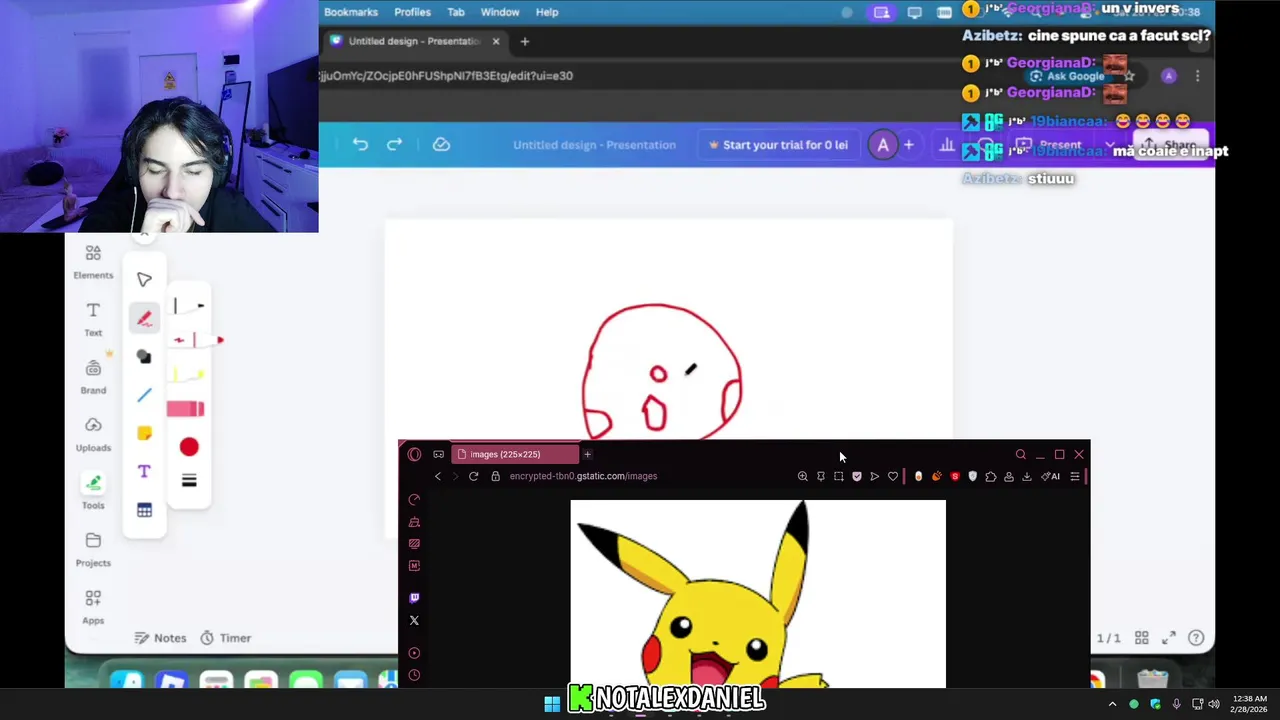The height and width of the screenshot is (720, 1280).
Task: Redo the last Canva action
Action: (x=394, y=145)
